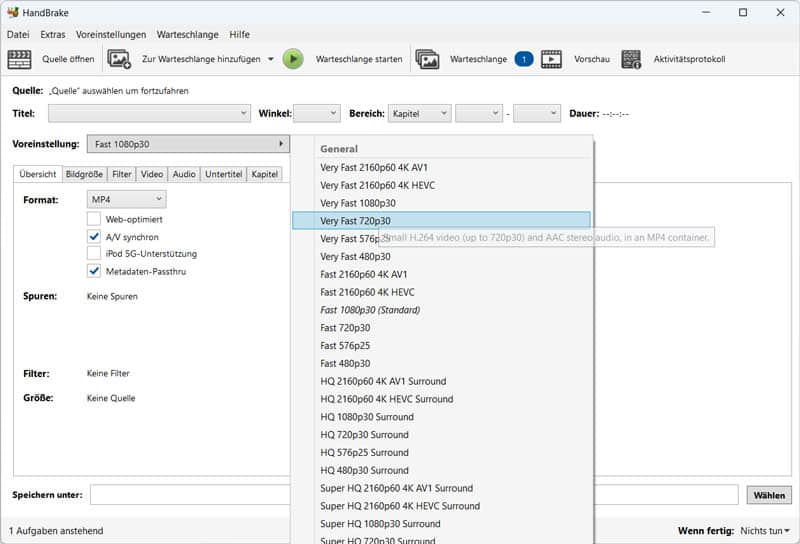Open the Hilfe menu
800x544 pixels.
coord(239,34)
